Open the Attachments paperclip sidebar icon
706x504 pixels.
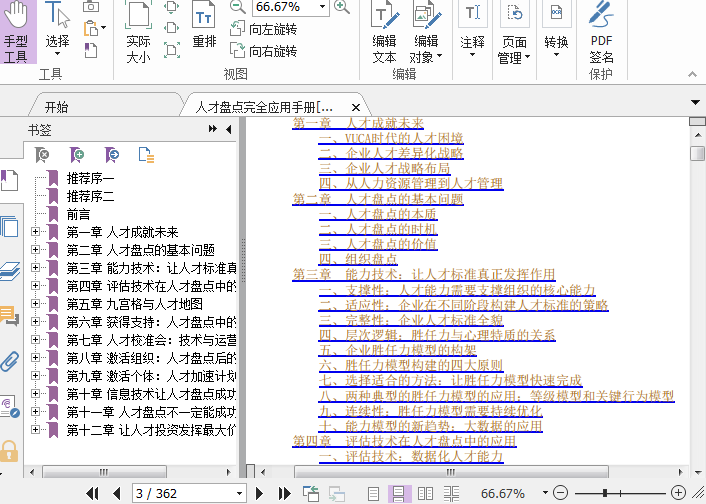tap(9, 361)
